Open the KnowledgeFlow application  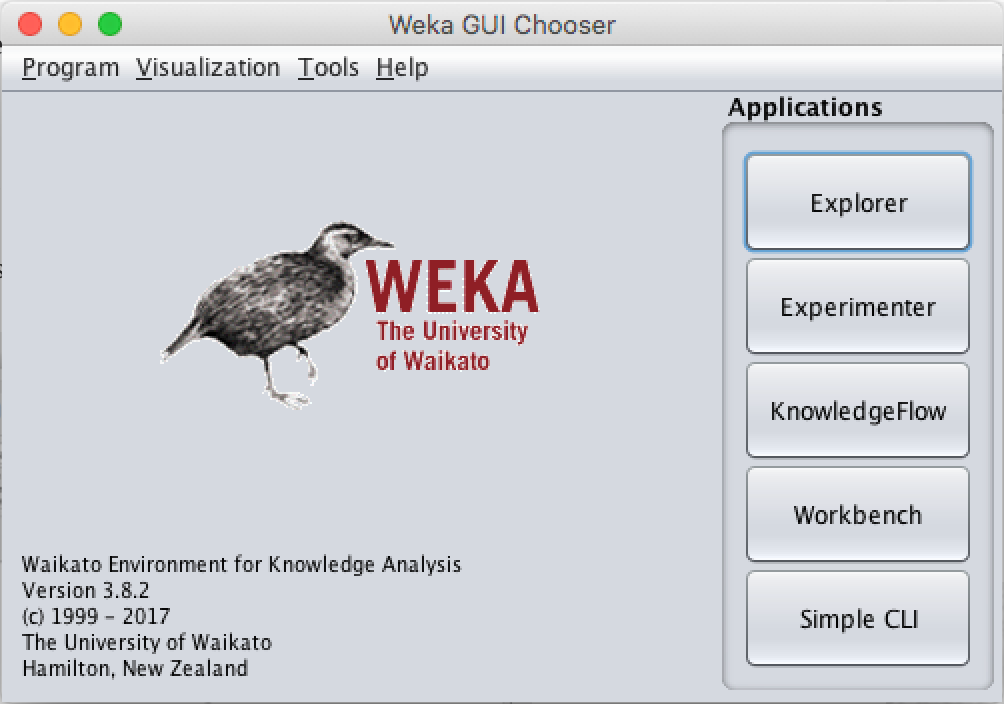(x=858, y=411)
